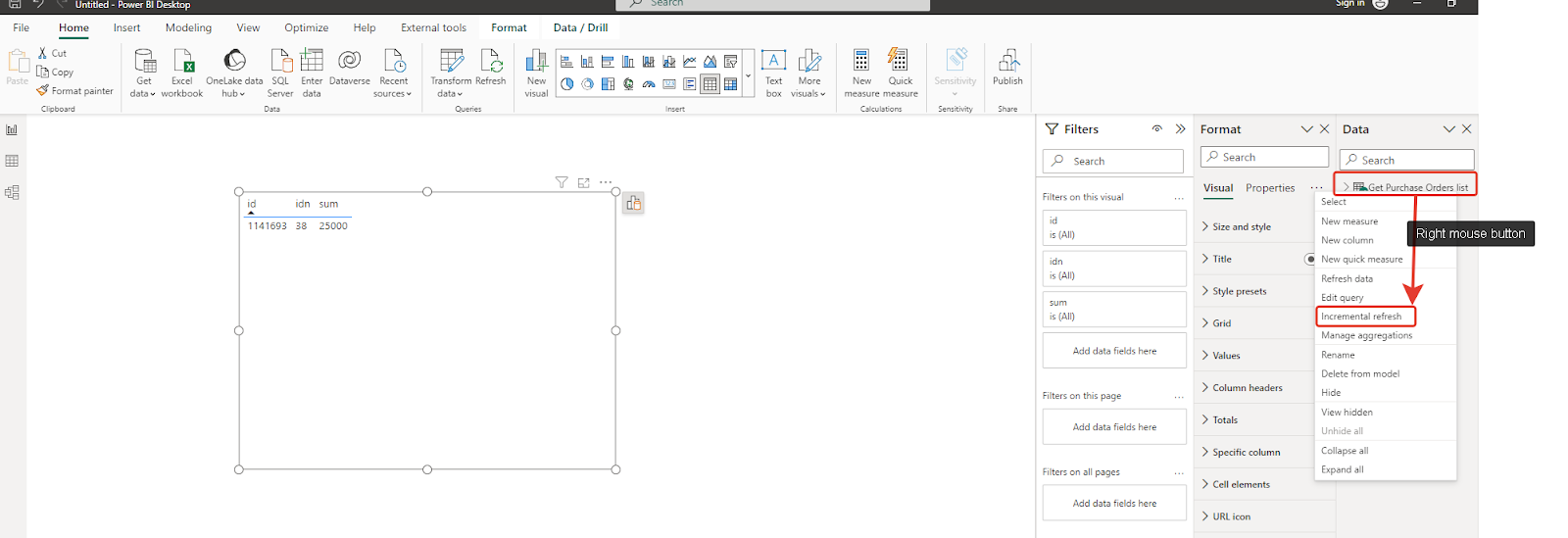This screenshot has width=1568, height=538.
Task: Open the build visual button beside table
Action: pyautogui.click(x=633, y=203)
